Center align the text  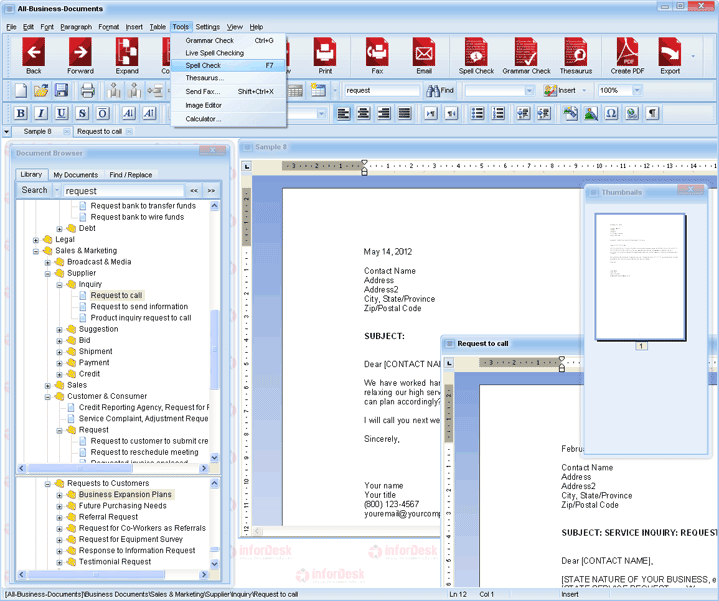364,113
